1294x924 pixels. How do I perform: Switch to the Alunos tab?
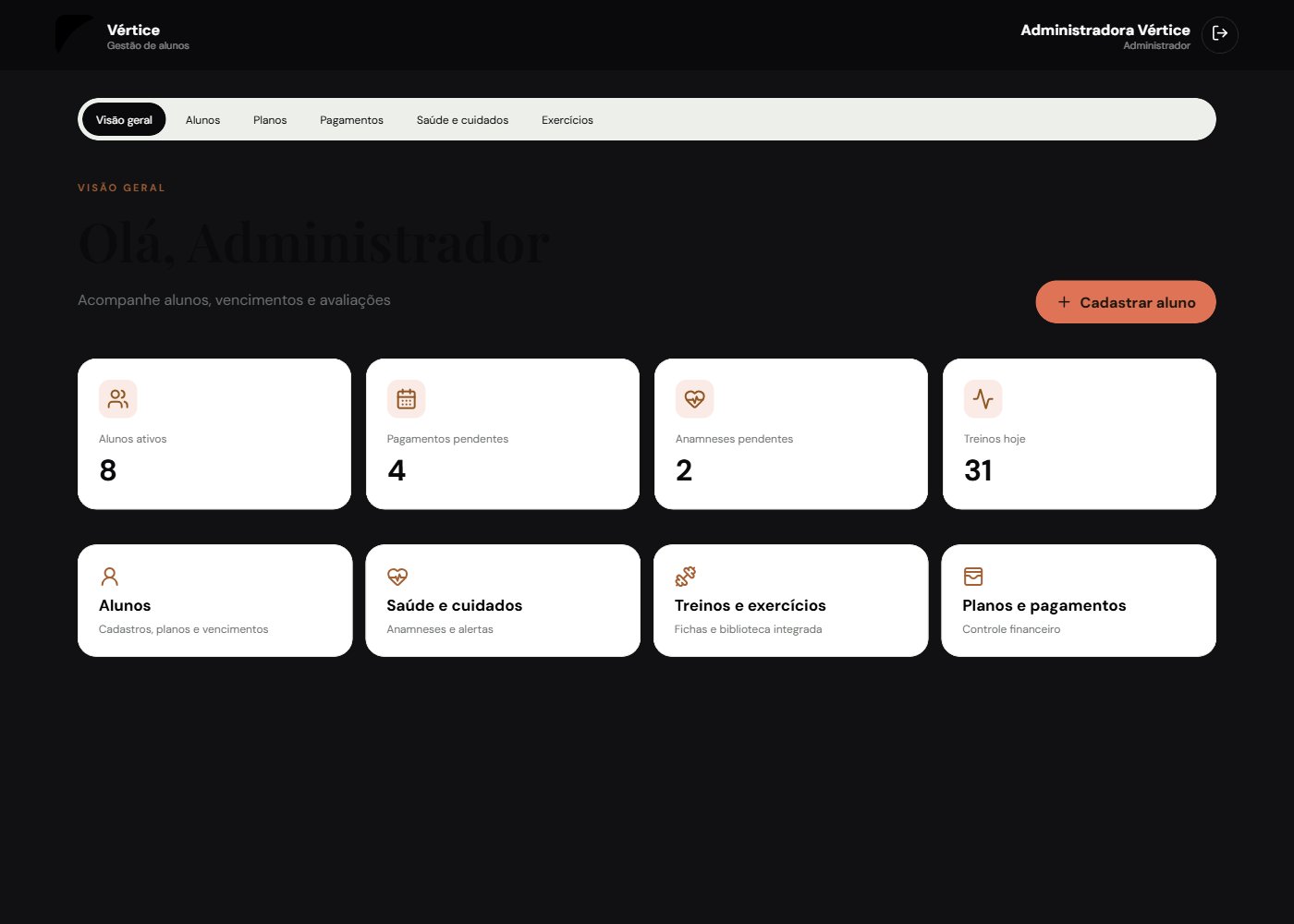point(202,120)
